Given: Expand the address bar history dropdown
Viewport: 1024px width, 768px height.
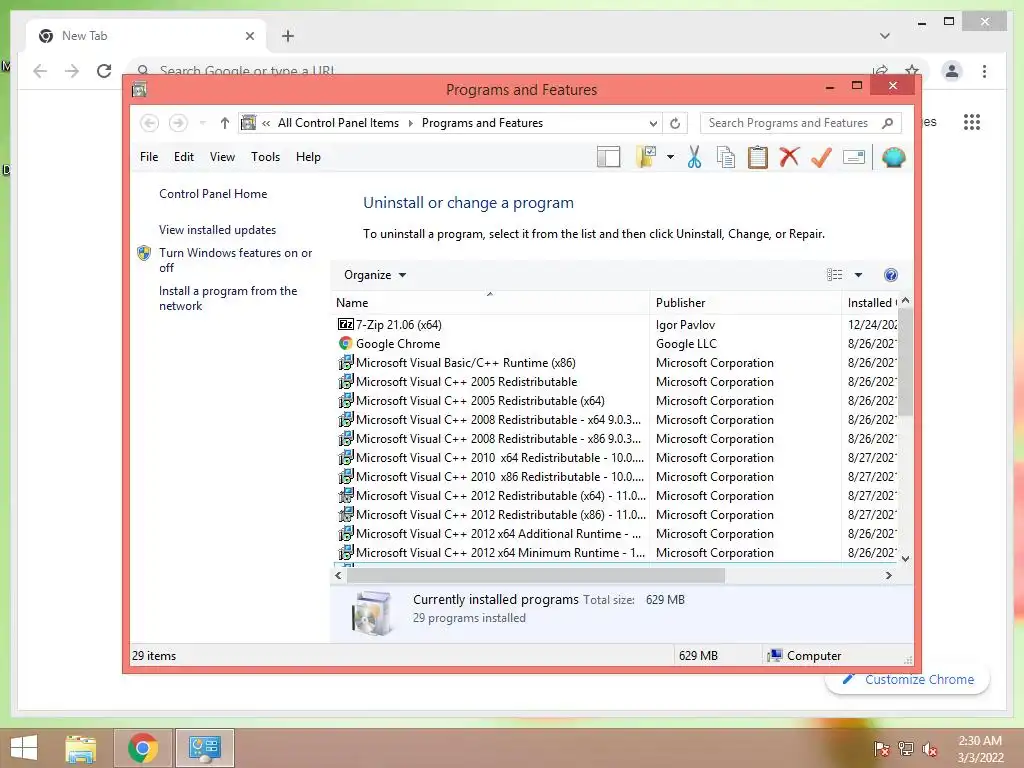Looking at the screenshot, I should click(652, 123).
